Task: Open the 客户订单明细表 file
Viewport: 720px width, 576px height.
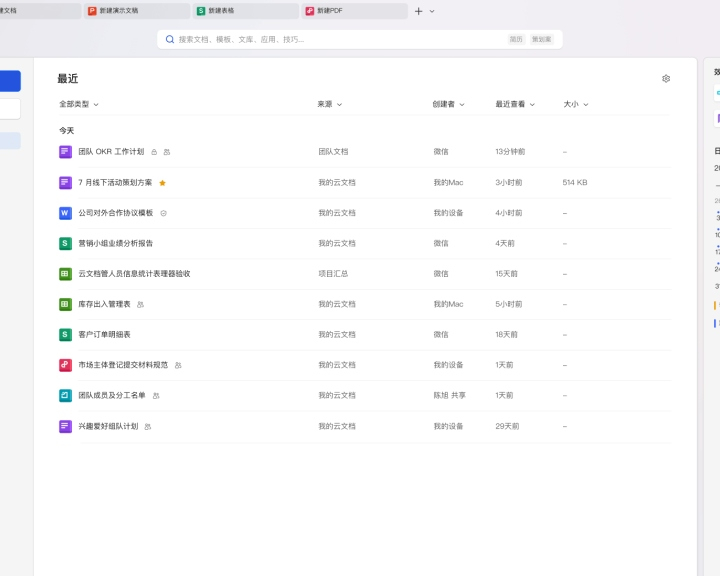Action: point(104,335)
